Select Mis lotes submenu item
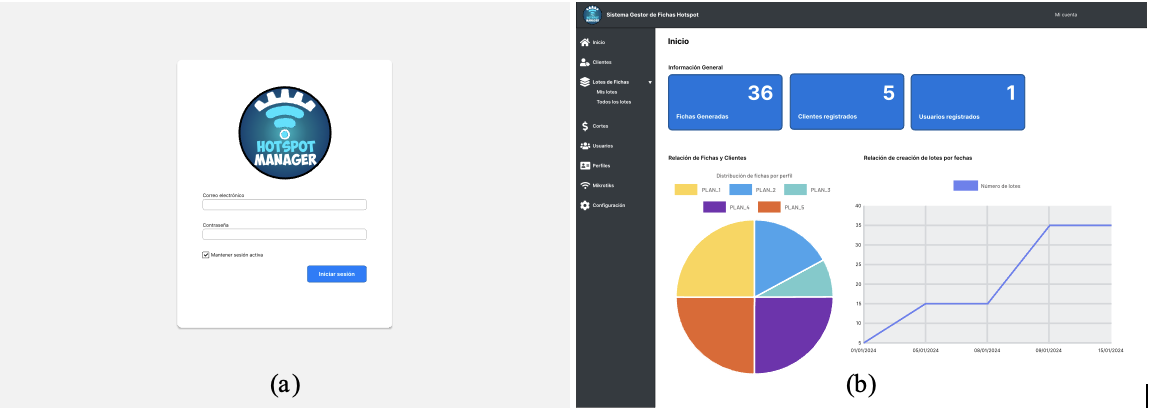The height and width of the screenshot is (412, 1150). click(x=607, y=92)
